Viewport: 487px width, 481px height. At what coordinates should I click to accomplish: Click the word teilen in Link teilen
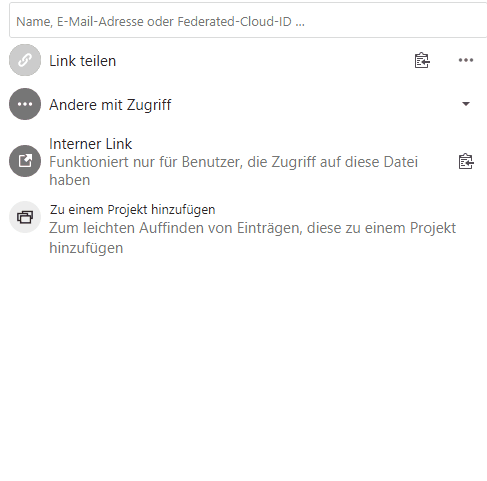click(x=98, y=61)
